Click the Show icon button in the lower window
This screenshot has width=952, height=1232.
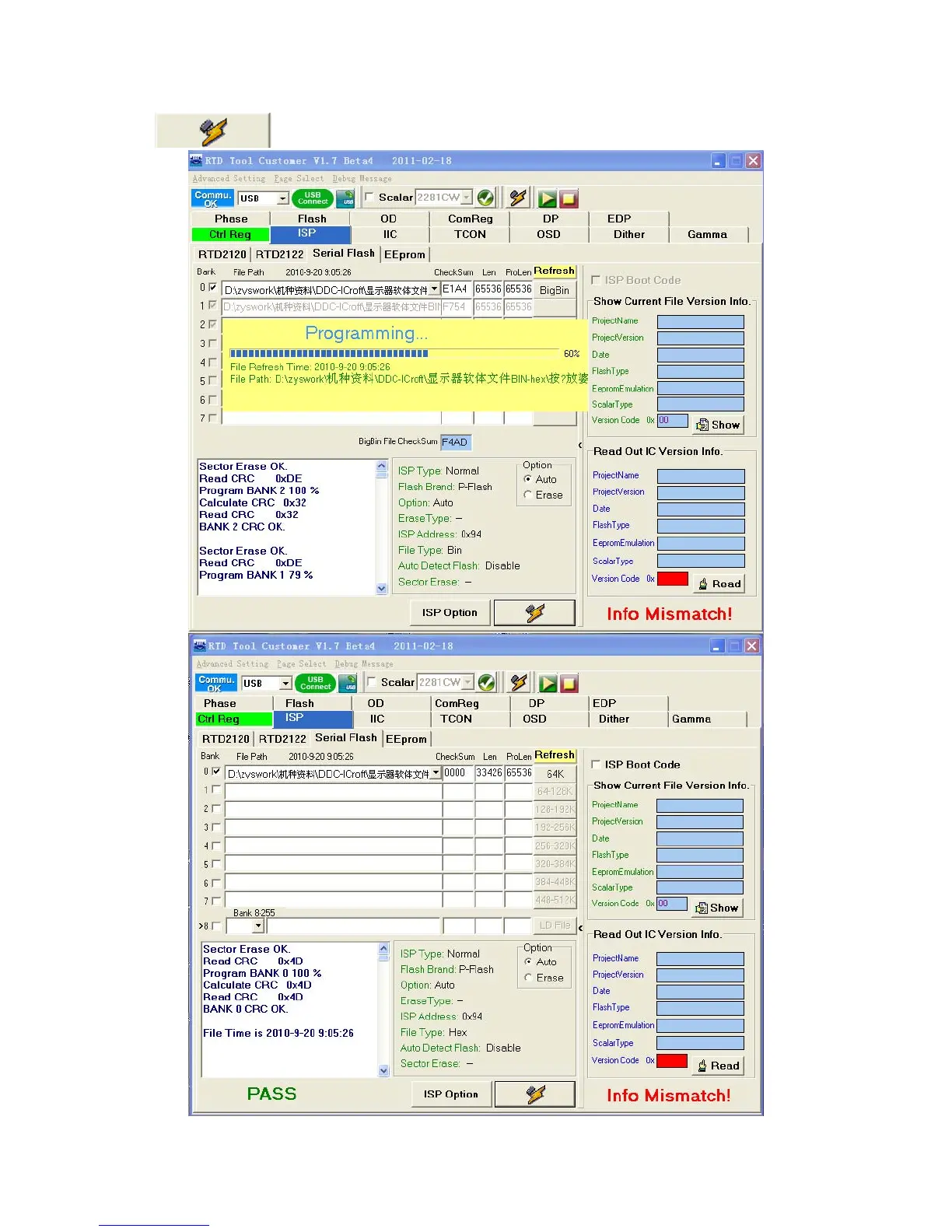(717, 908)
